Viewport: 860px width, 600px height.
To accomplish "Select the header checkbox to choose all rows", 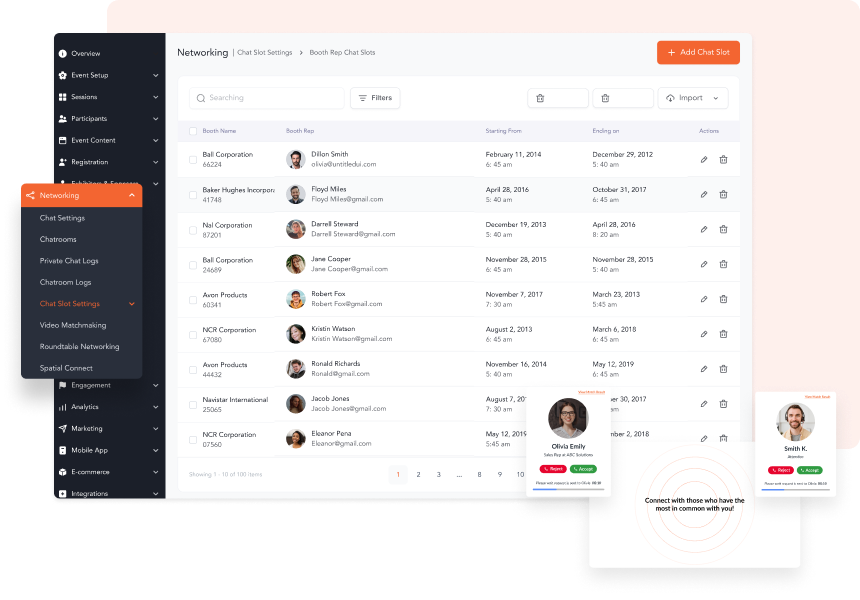I will (193, 131).
